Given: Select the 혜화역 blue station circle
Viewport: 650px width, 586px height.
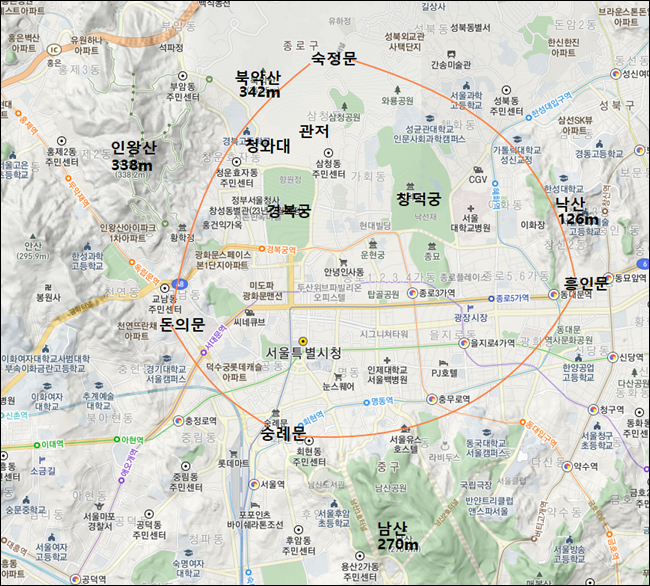Looking at the screenshot, I should pos(495,183).
